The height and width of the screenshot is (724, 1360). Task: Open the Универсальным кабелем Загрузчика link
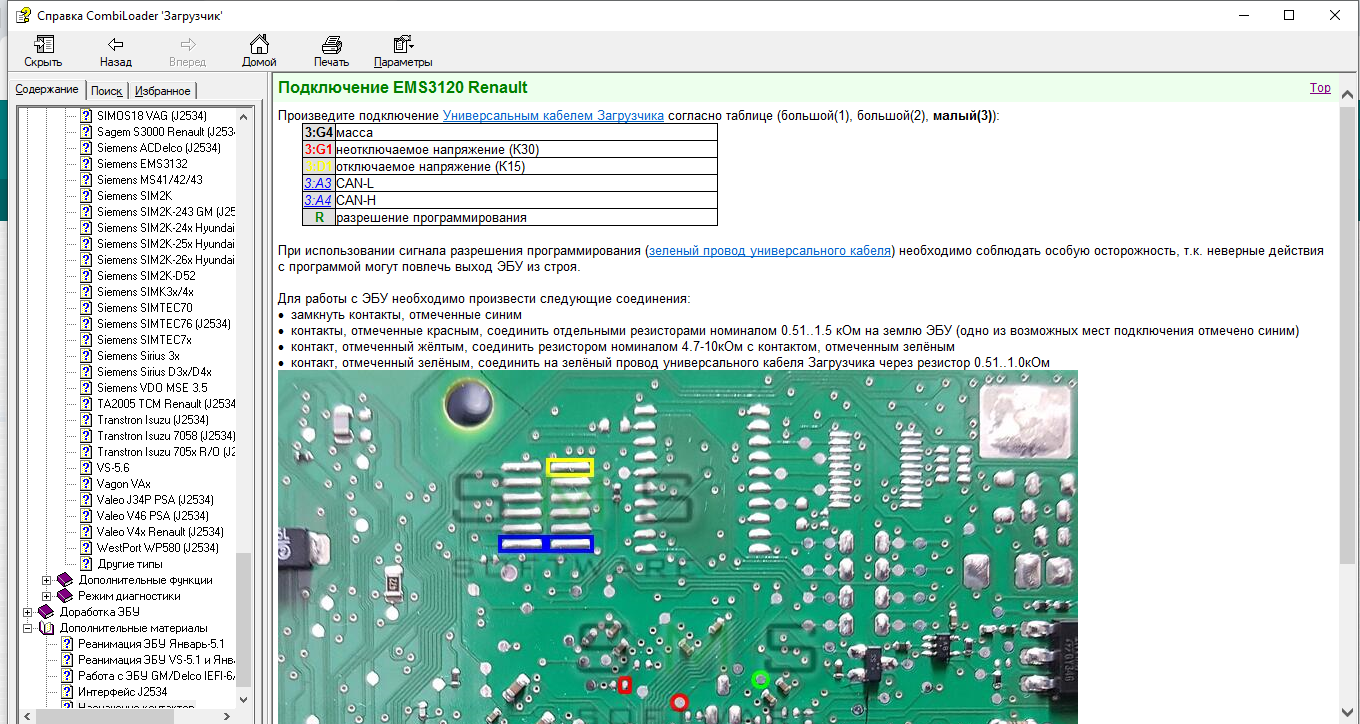[553, 115]
